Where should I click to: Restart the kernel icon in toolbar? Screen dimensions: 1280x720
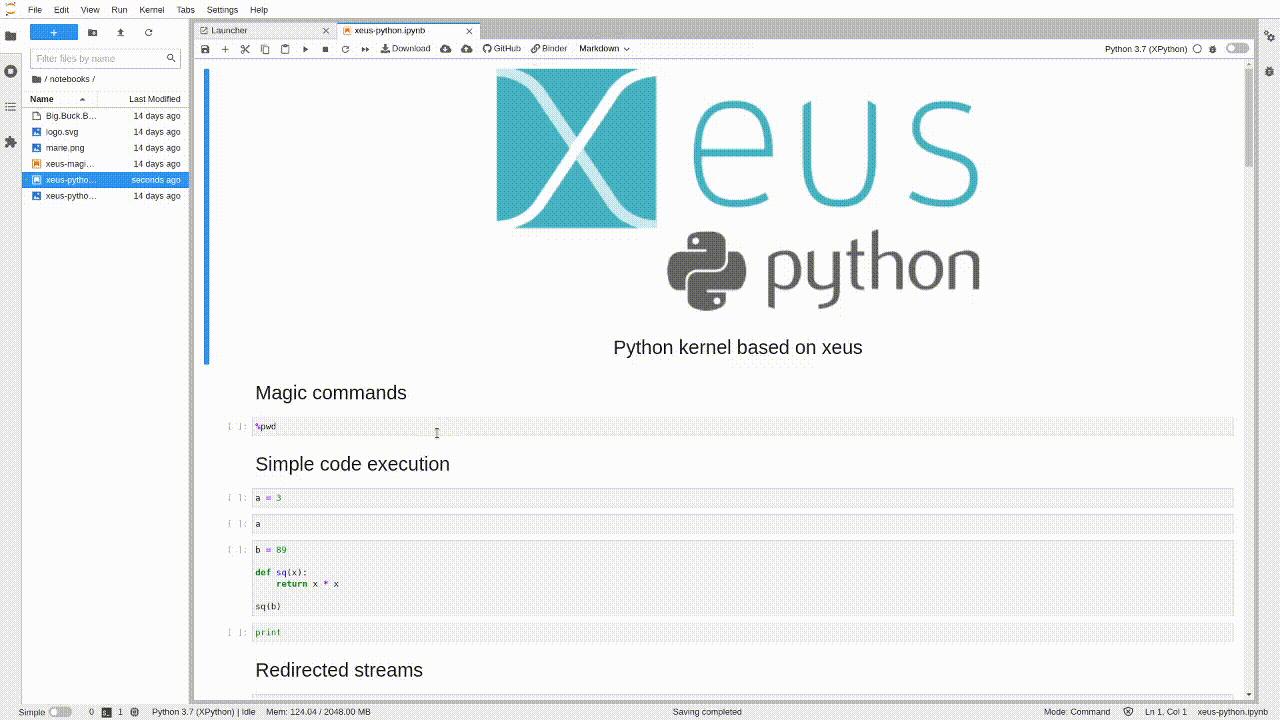pyautogui.click(x=345, y=49)
